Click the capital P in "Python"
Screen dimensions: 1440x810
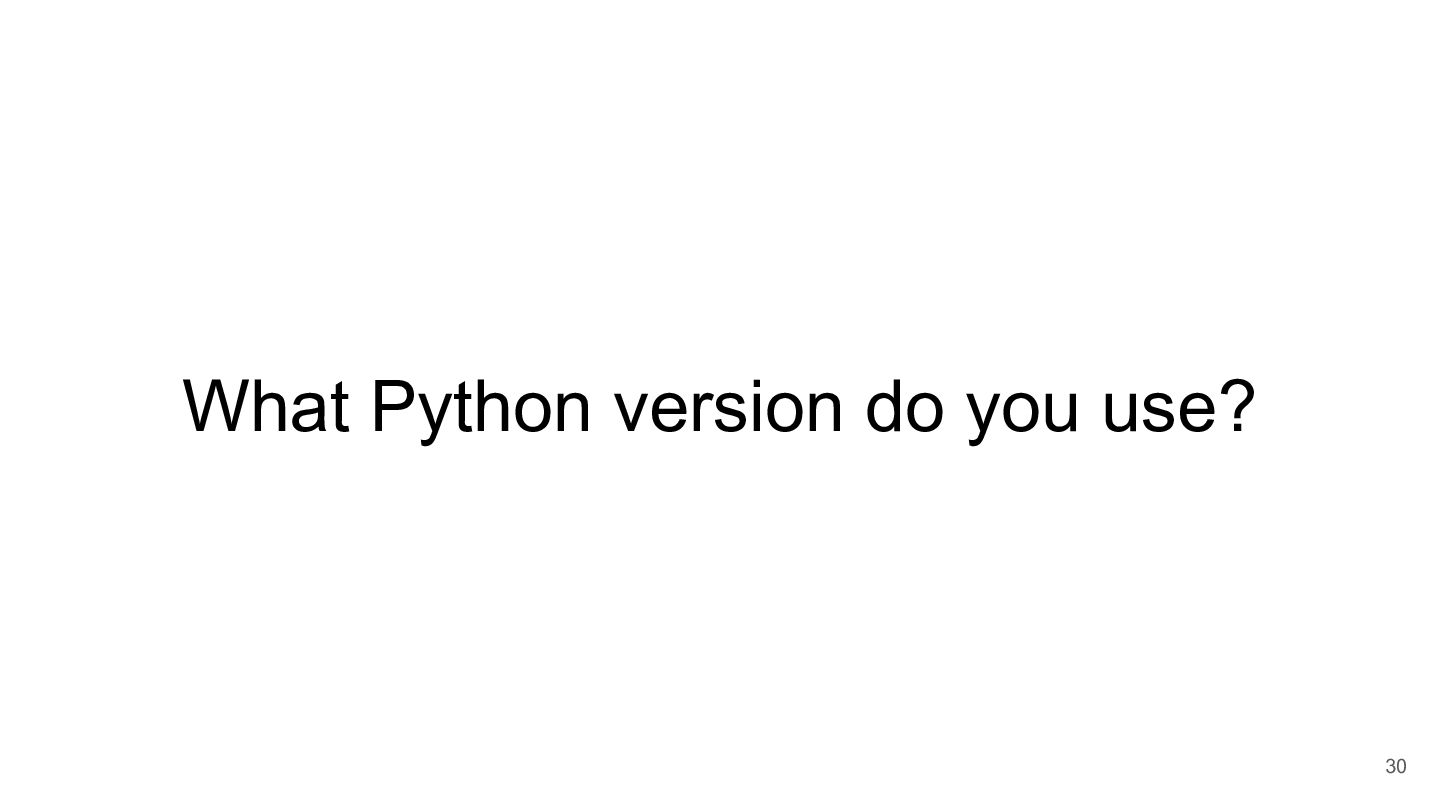pos(395,406)
